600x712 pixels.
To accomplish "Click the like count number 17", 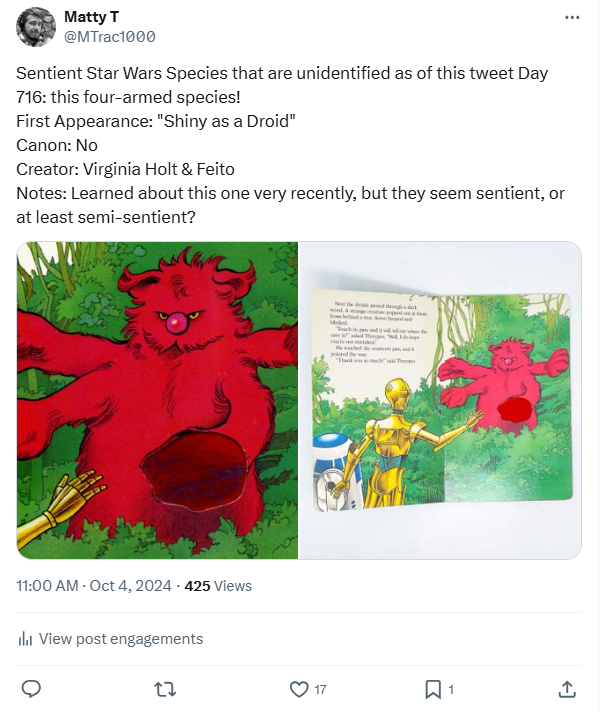I will click(x=320, y=689).
